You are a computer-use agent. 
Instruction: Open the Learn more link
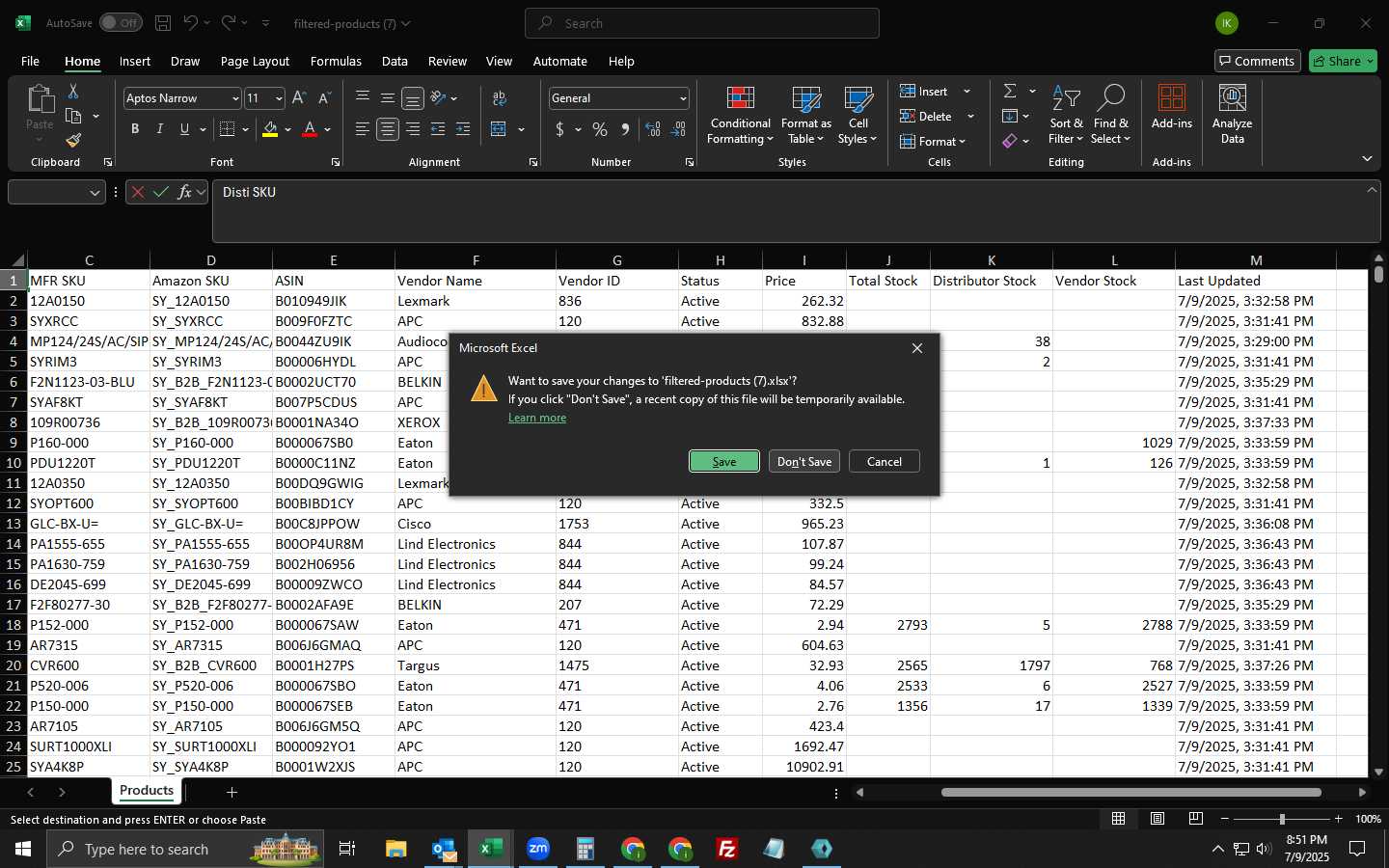pyautogui.click(x=537, y=418)
